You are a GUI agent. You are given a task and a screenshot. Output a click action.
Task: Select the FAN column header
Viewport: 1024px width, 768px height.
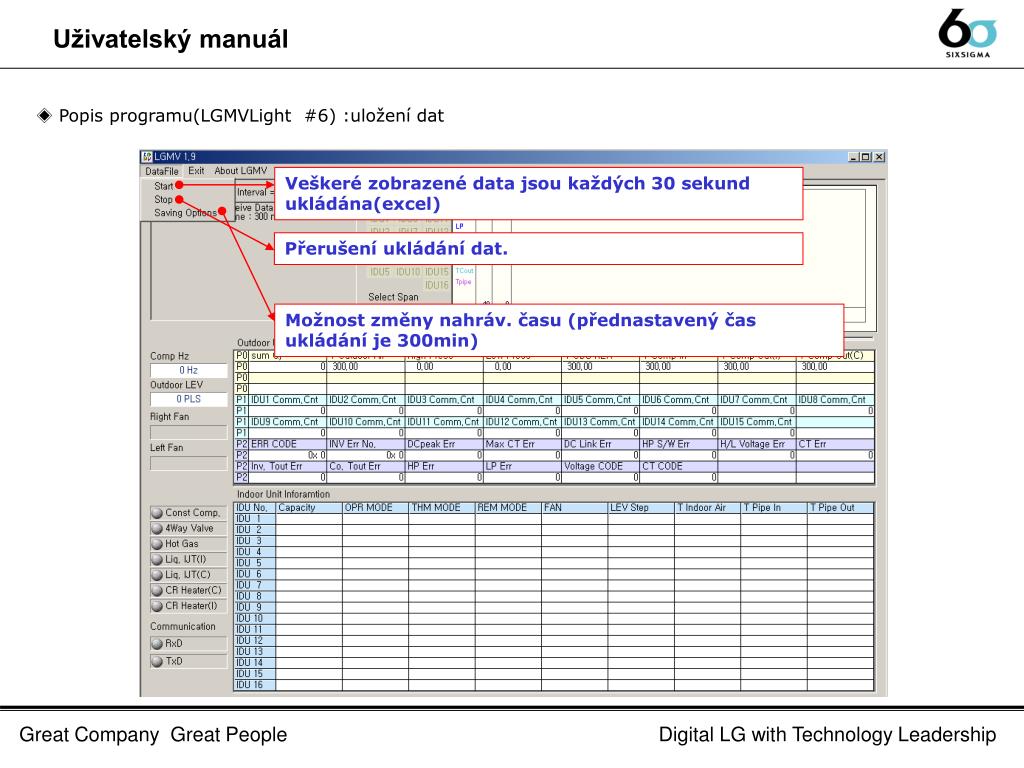pyautogui.click(x=575, y=507)
